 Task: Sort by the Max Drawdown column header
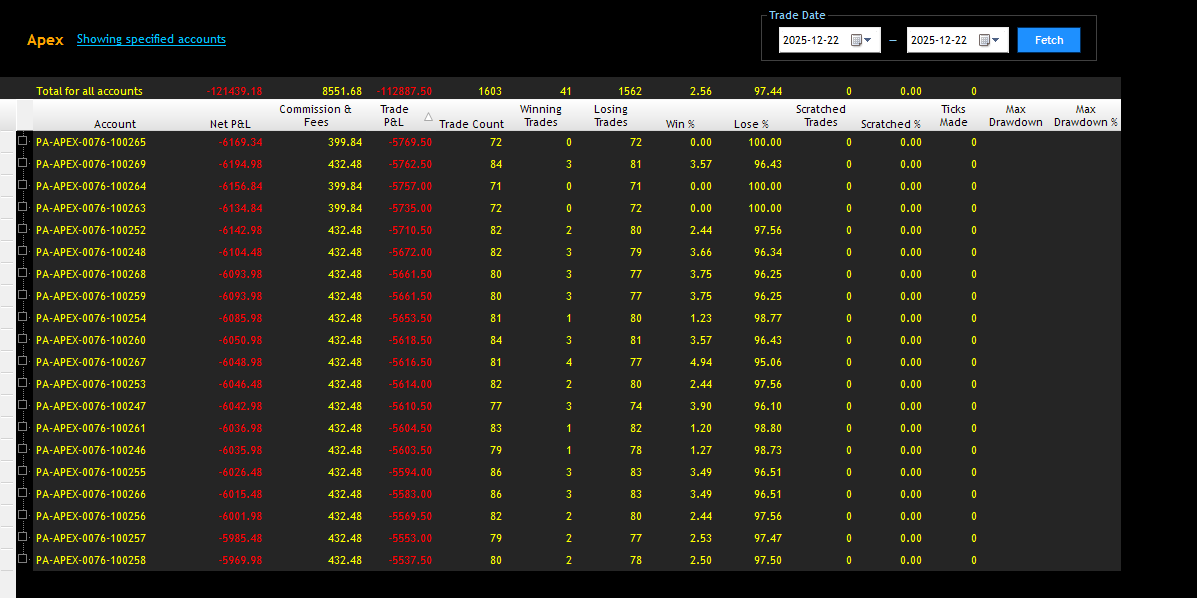pos(1015,115)
